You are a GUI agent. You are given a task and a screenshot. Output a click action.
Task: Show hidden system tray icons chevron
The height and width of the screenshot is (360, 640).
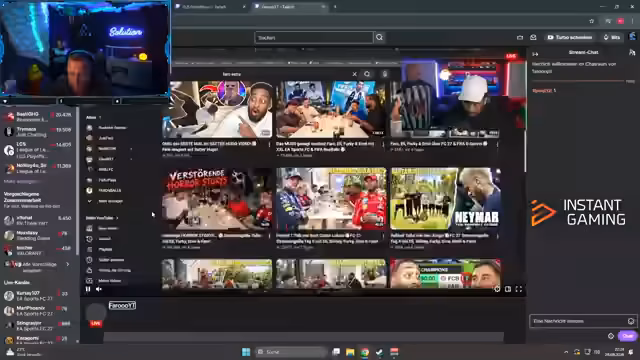click(x=566, y=352)
